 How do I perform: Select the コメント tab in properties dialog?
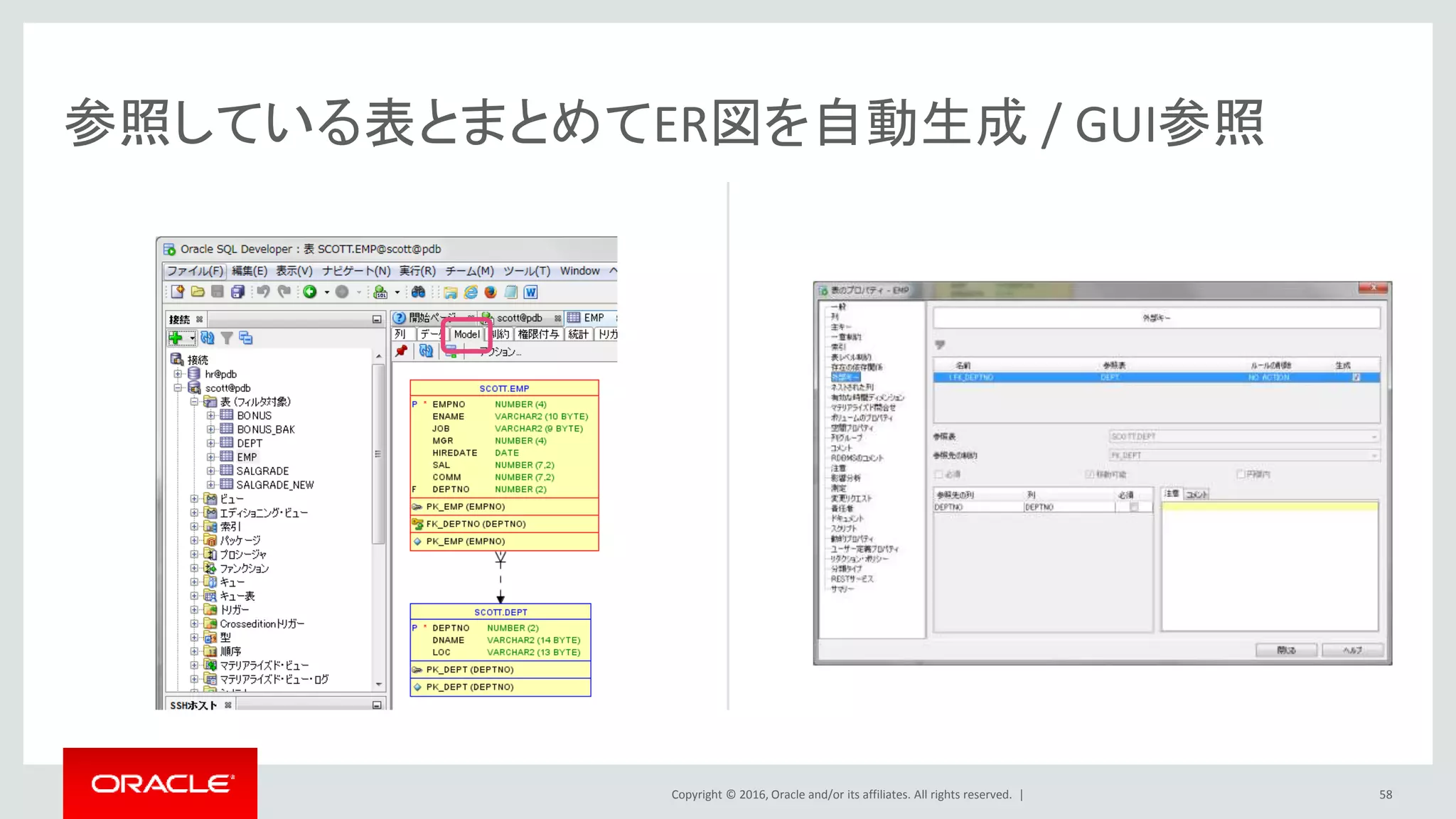[1196, 494]
